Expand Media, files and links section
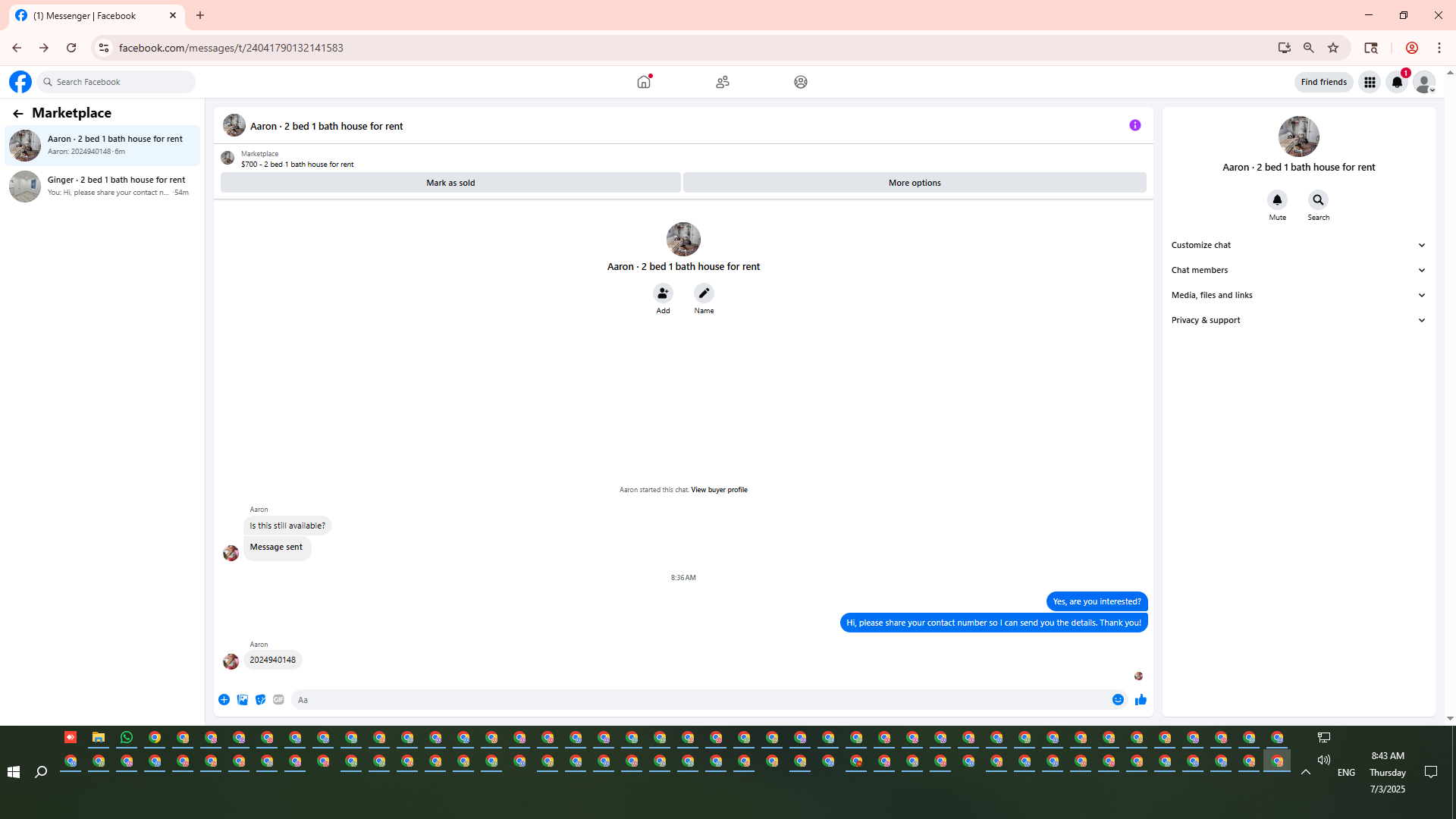Screen dimensions: 1456x819 [1298, 295]
